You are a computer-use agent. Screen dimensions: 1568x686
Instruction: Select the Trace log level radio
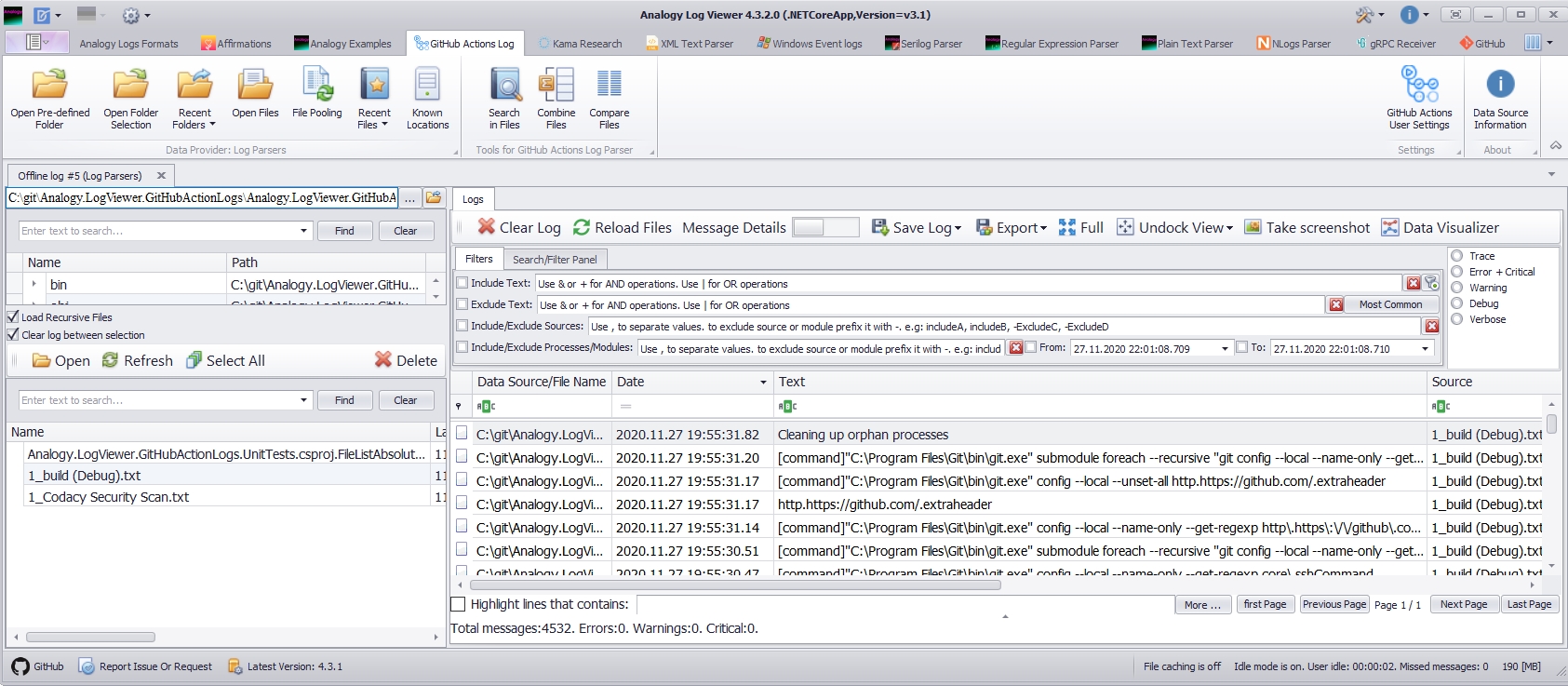tap(1457, 256)
